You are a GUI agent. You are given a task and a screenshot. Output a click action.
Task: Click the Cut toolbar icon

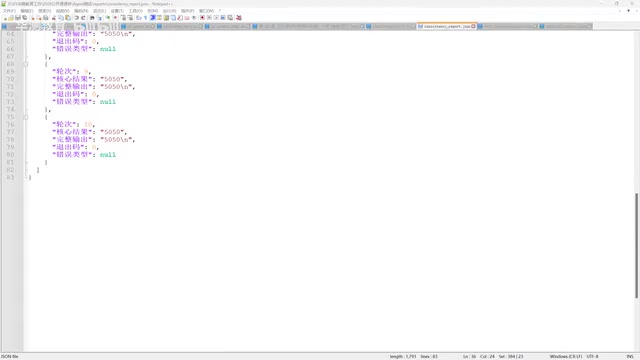[54, 18]
